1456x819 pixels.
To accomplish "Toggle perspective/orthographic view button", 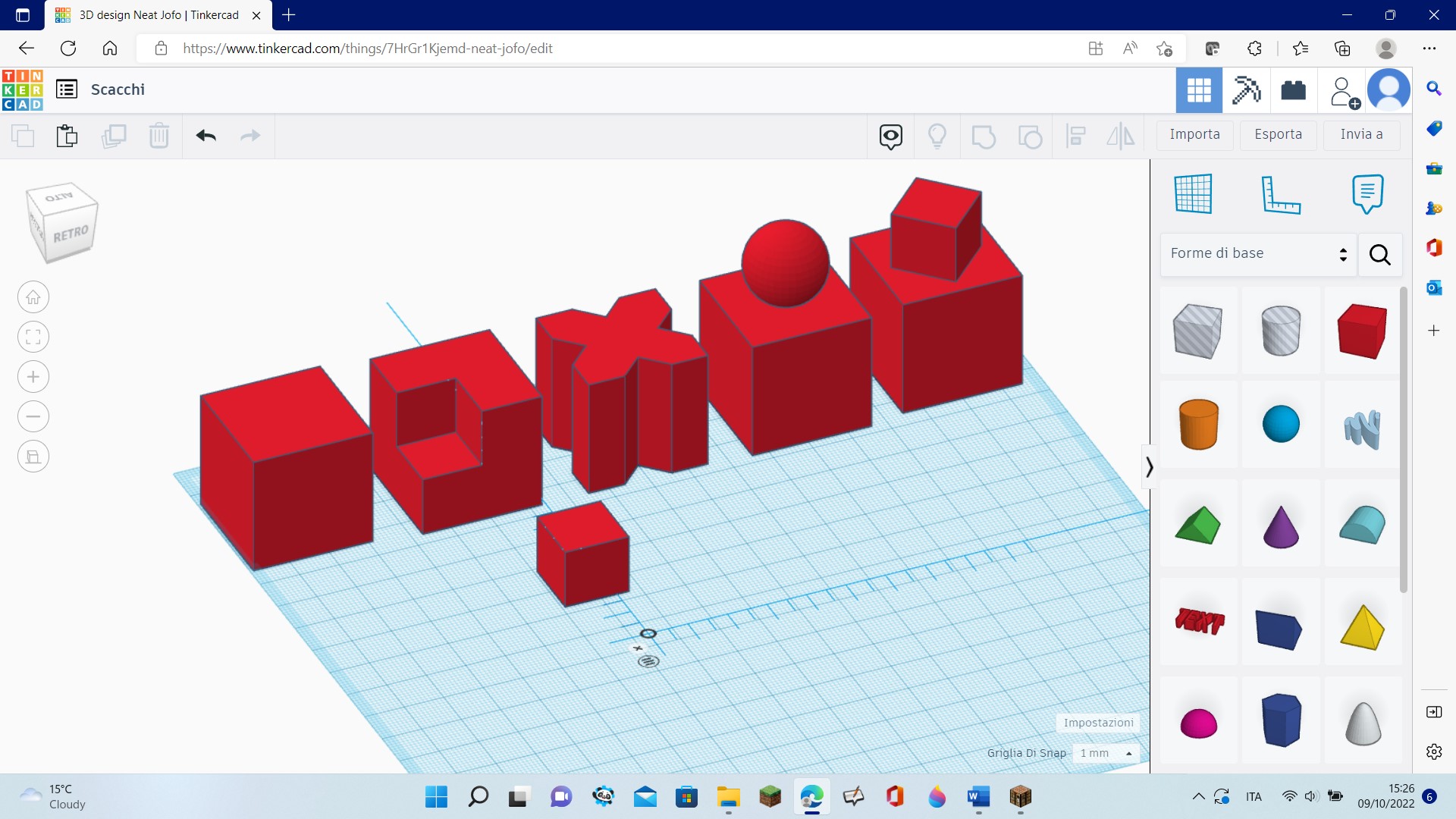I will 33,457.
